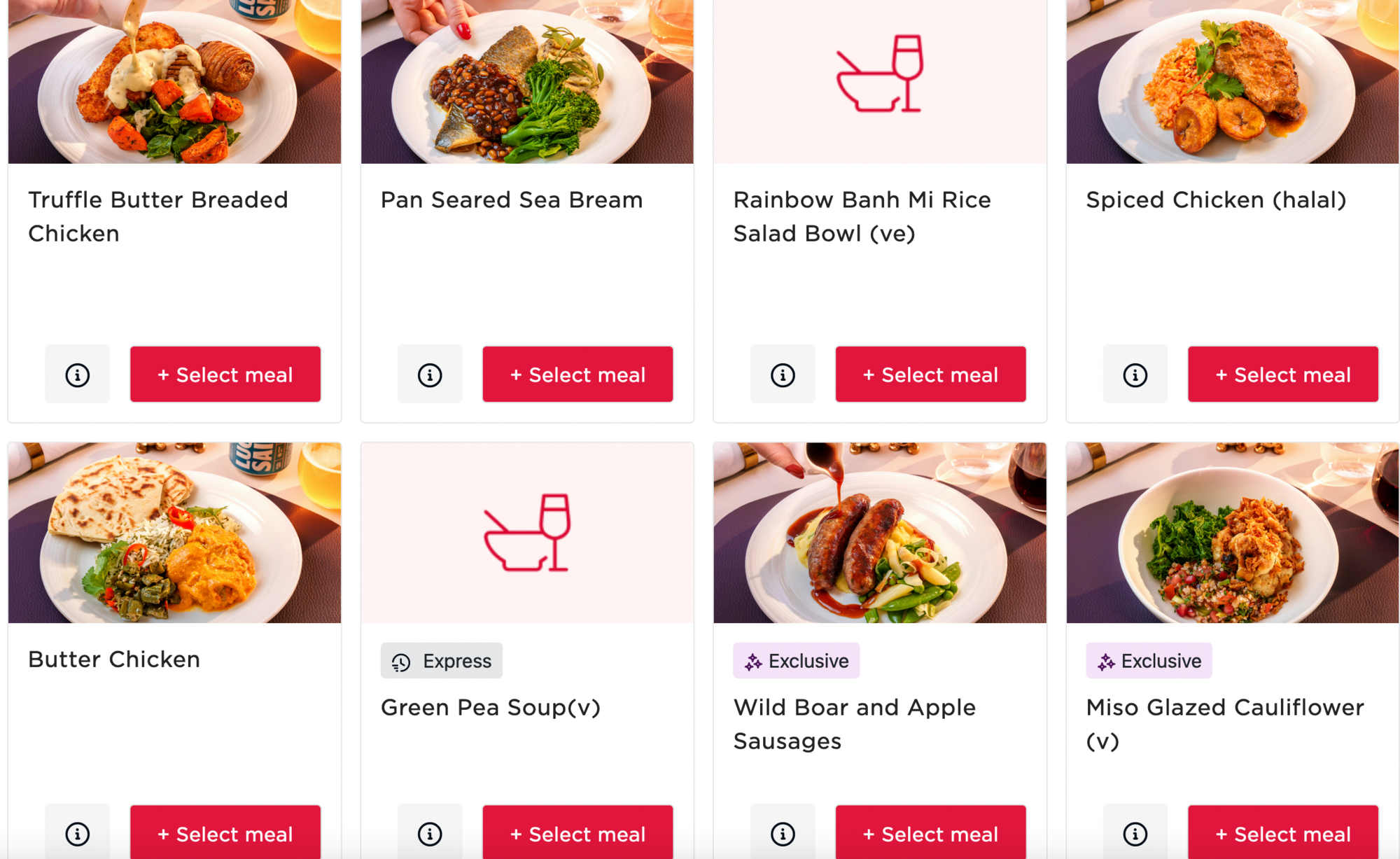This screenshot has height=859, width=1400.
Task: Open info details for Butter Chicken
Action: pos(77,833)
